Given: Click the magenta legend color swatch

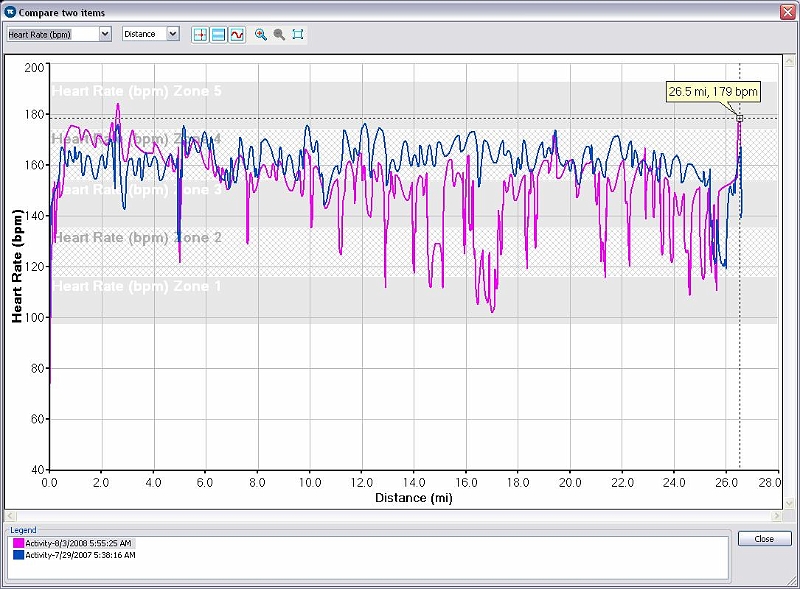Looking at the screenshot, I should [18, 543].
